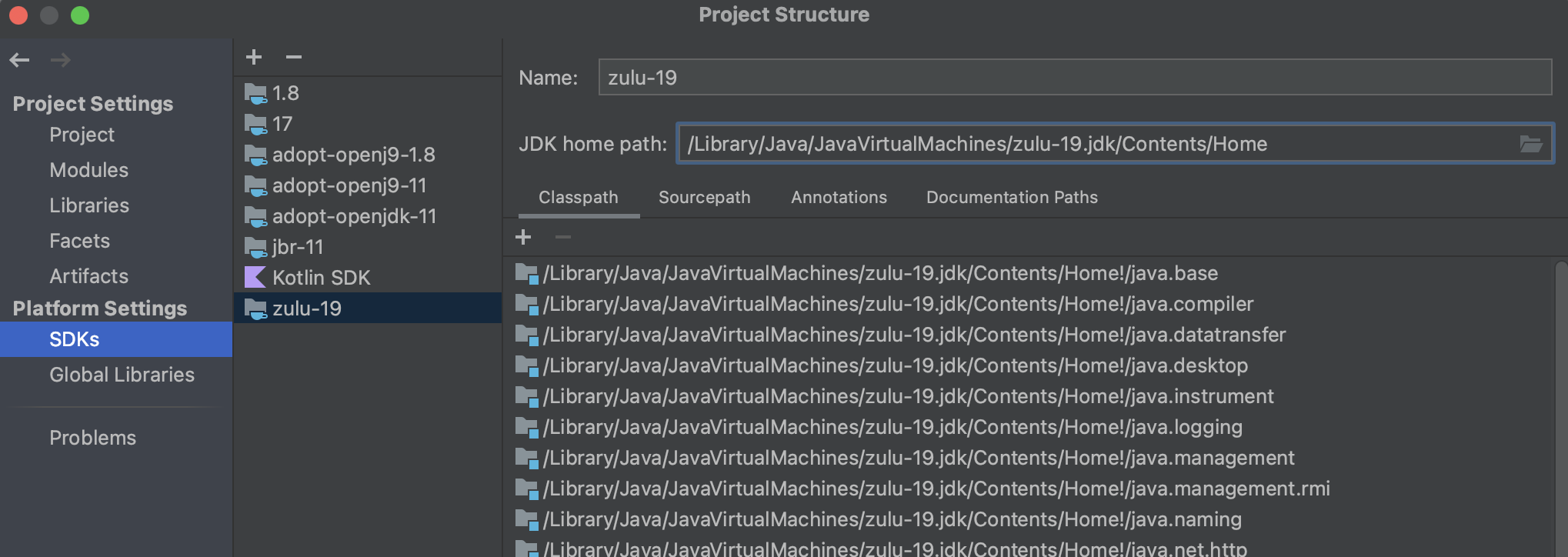Click the folder icon for java.compiler
The height and width of the screenshot is (557, 1568).
tap(526, 304)
